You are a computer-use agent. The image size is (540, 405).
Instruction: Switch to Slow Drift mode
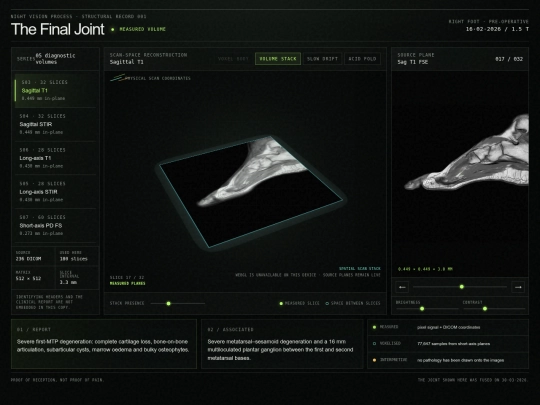point(322,59)
